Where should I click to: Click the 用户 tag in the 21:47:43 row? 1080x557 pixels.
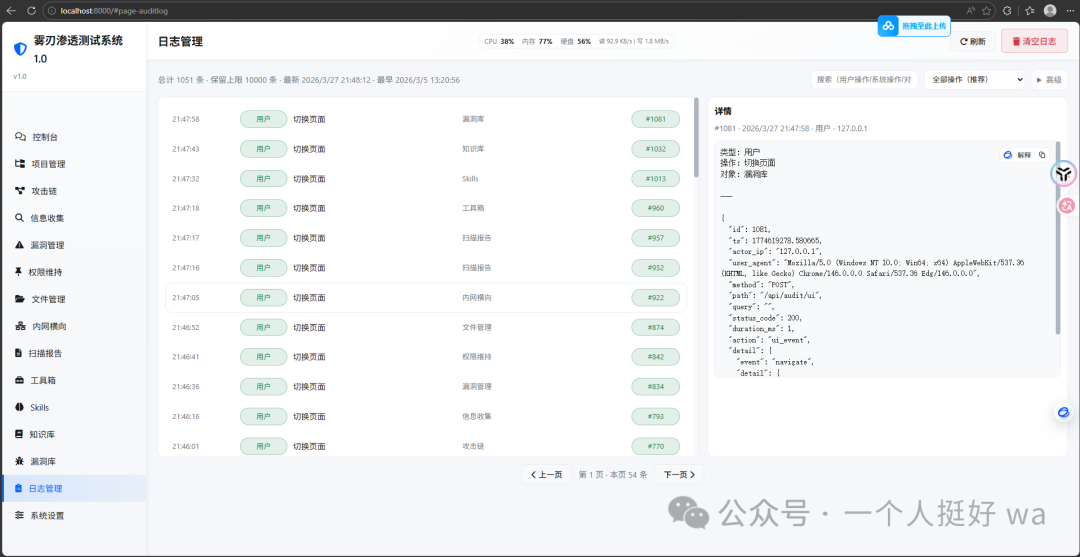coord(263,149)
